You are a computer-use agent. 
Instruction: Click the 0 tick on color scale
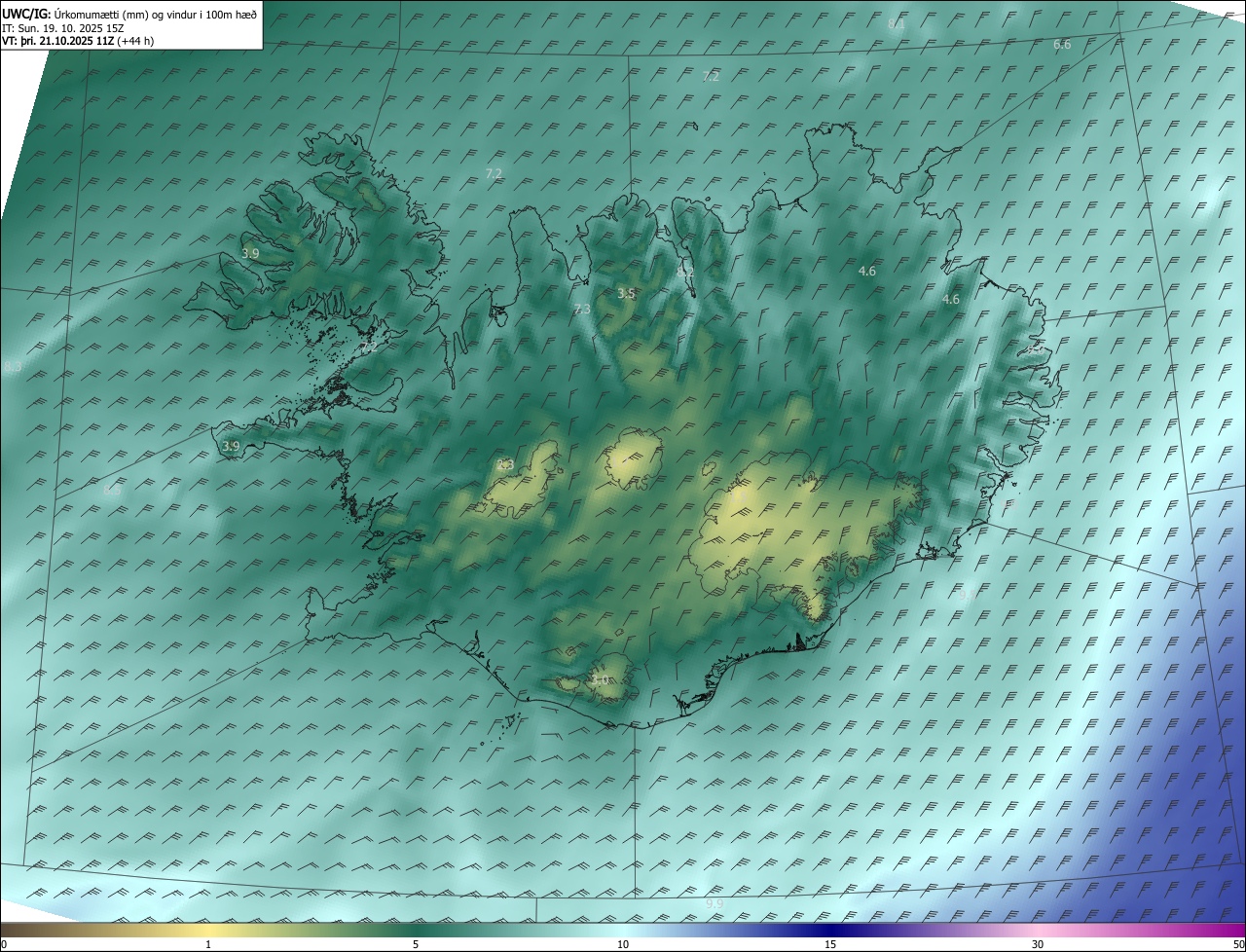coord(3,944)
